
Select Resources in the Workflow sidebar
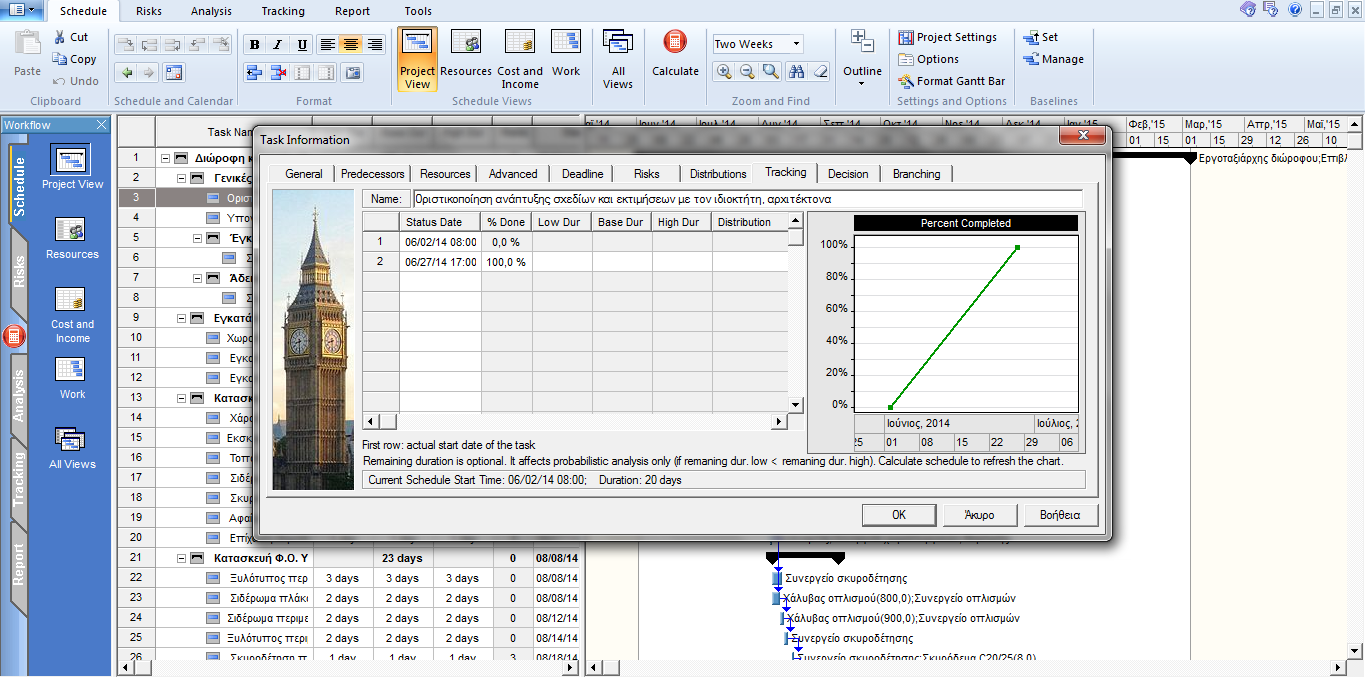pos(72,238)
